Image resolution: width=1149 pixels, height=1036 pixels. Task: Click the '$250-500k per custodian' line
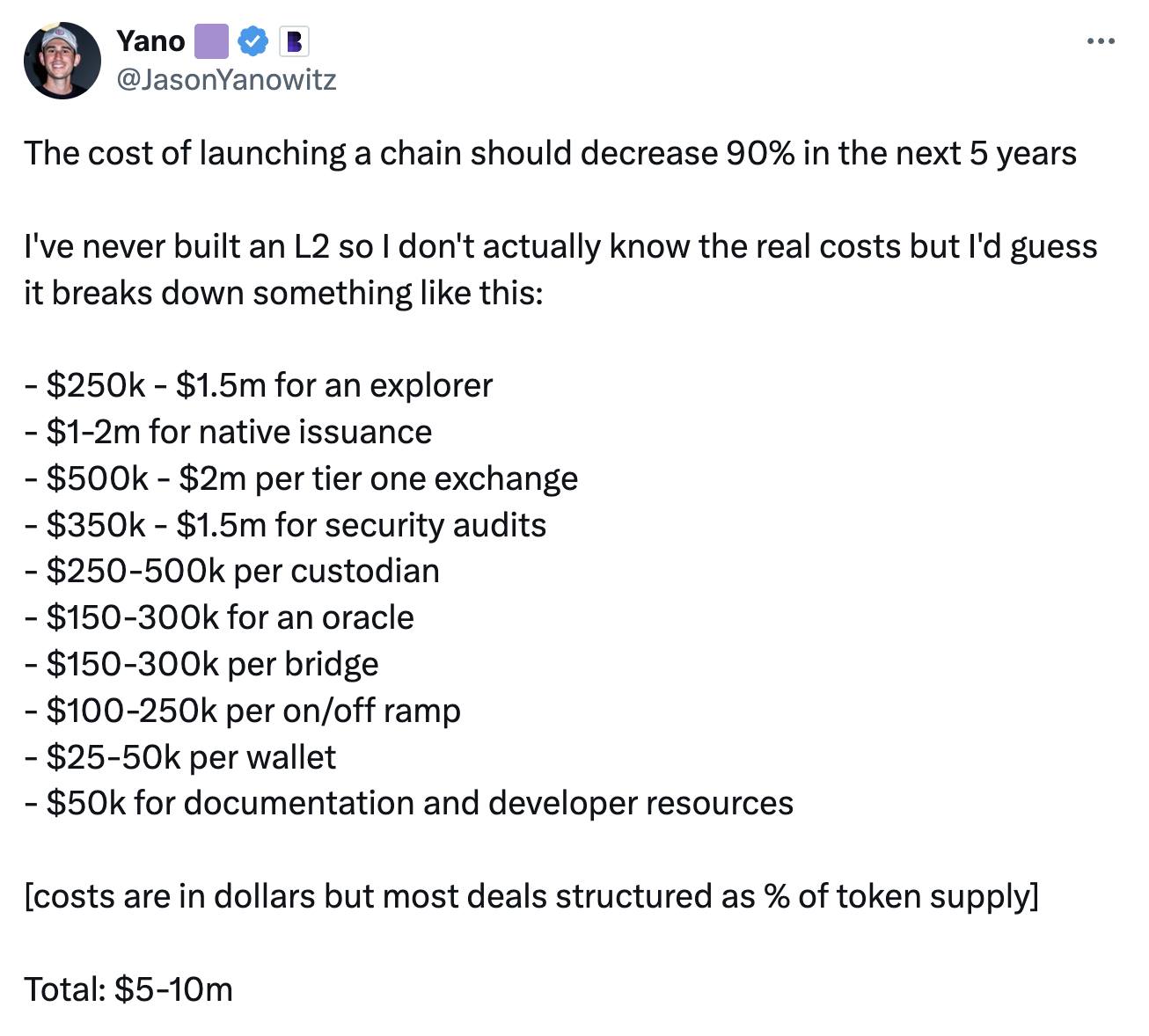click(x=232, y=571)
